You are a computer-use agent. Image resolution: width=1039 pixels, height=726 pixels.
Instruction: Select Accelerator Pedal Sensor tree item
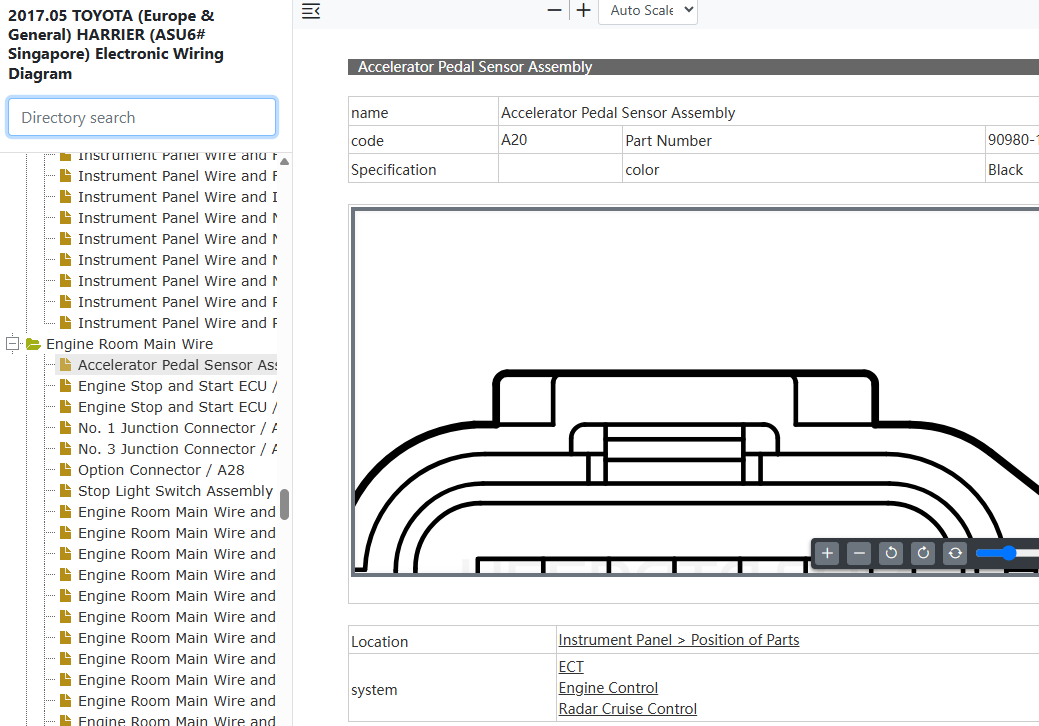[177, 365]
